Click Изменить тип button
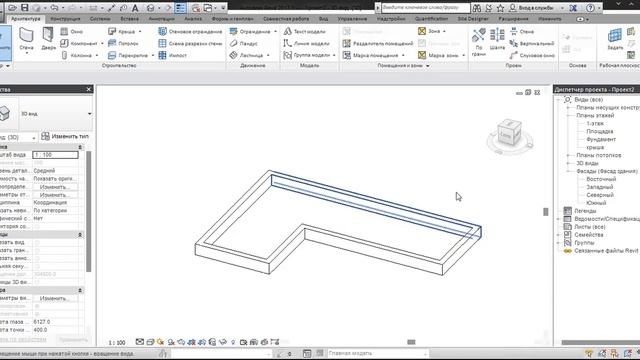640x360 pixels. coord(65,136)
